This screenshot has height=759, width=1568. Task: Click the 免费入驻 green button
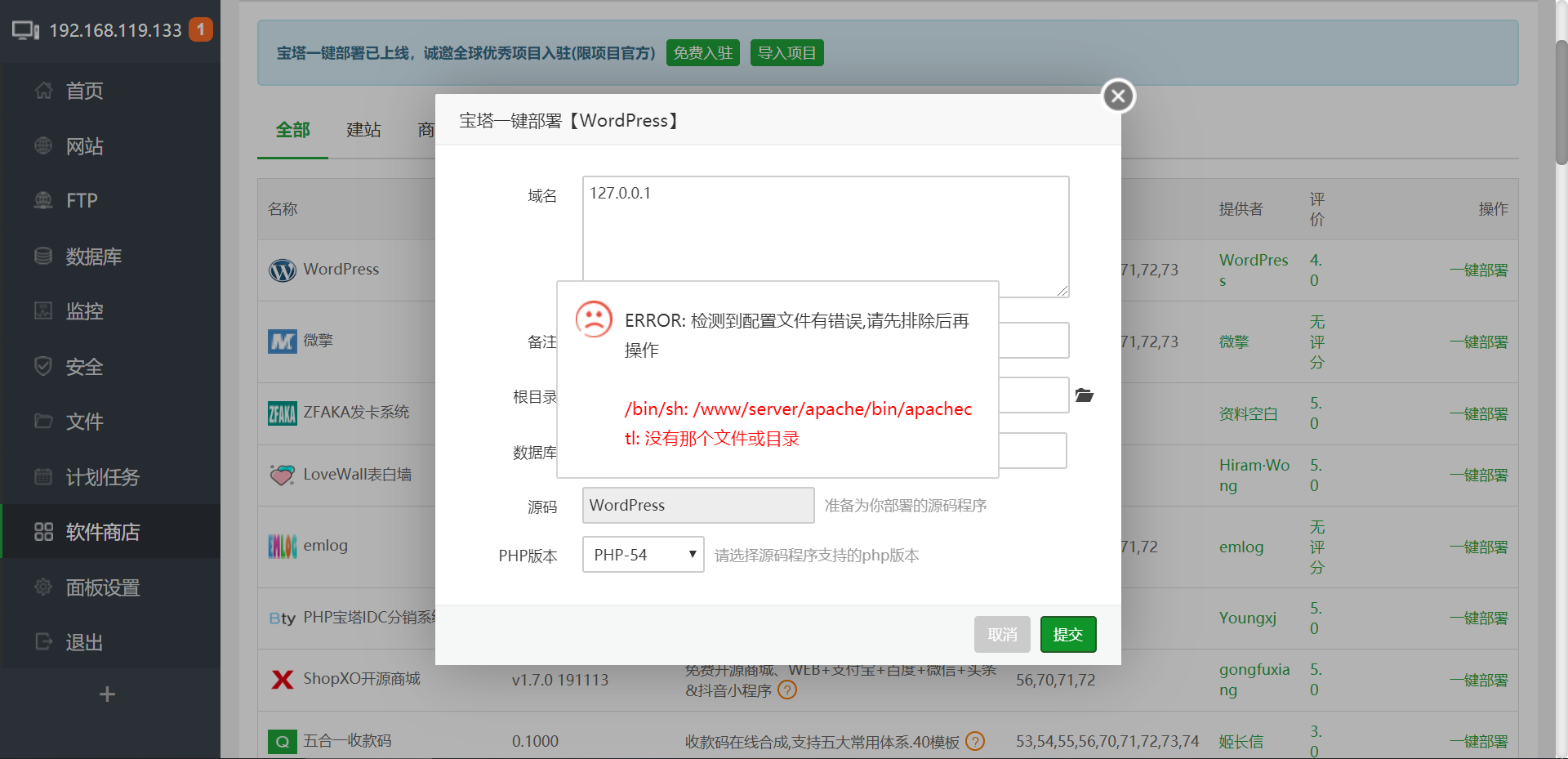coord(703,53)
